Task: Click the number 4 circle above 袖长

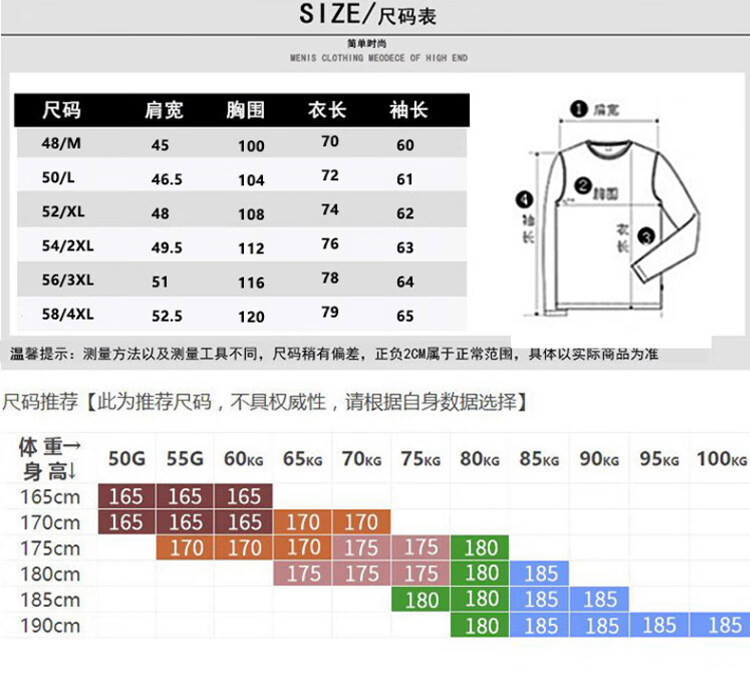Action: click(x=525, y=199)
